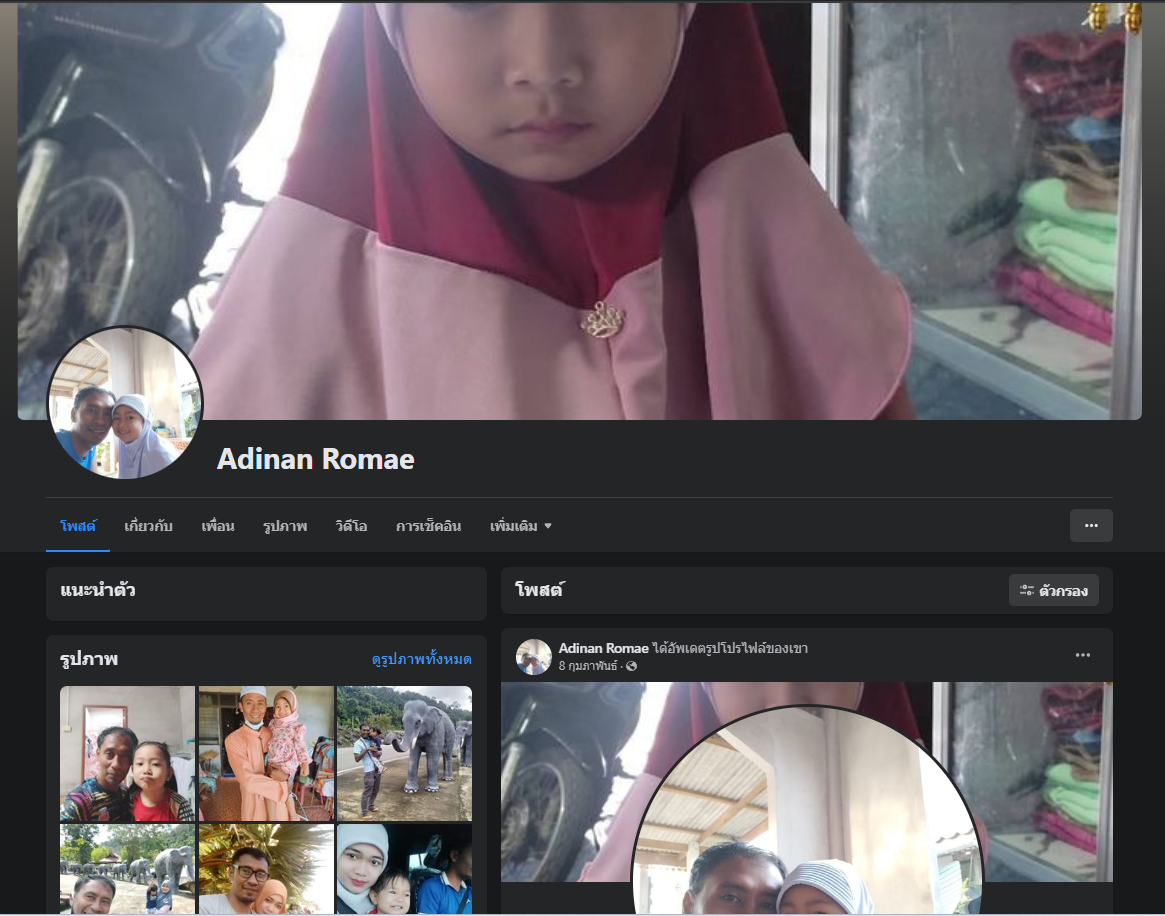
Task: Open the รูปภาพ tab
Action: pyautogui.click(x=285, y=526)
